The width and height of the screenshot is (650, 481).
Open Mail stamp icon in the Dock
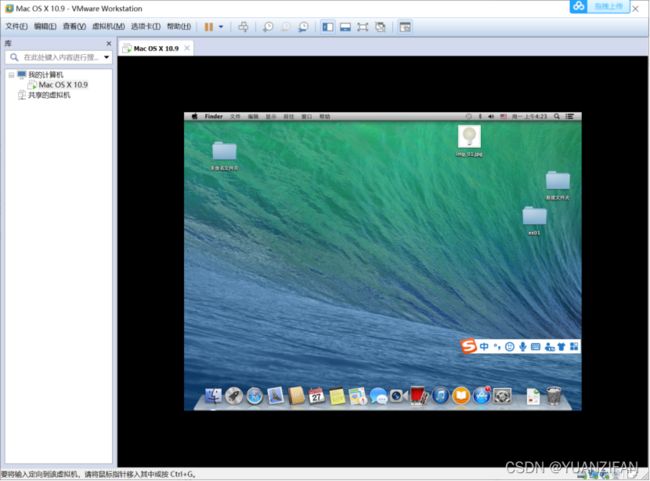click(x=275, y=396)
